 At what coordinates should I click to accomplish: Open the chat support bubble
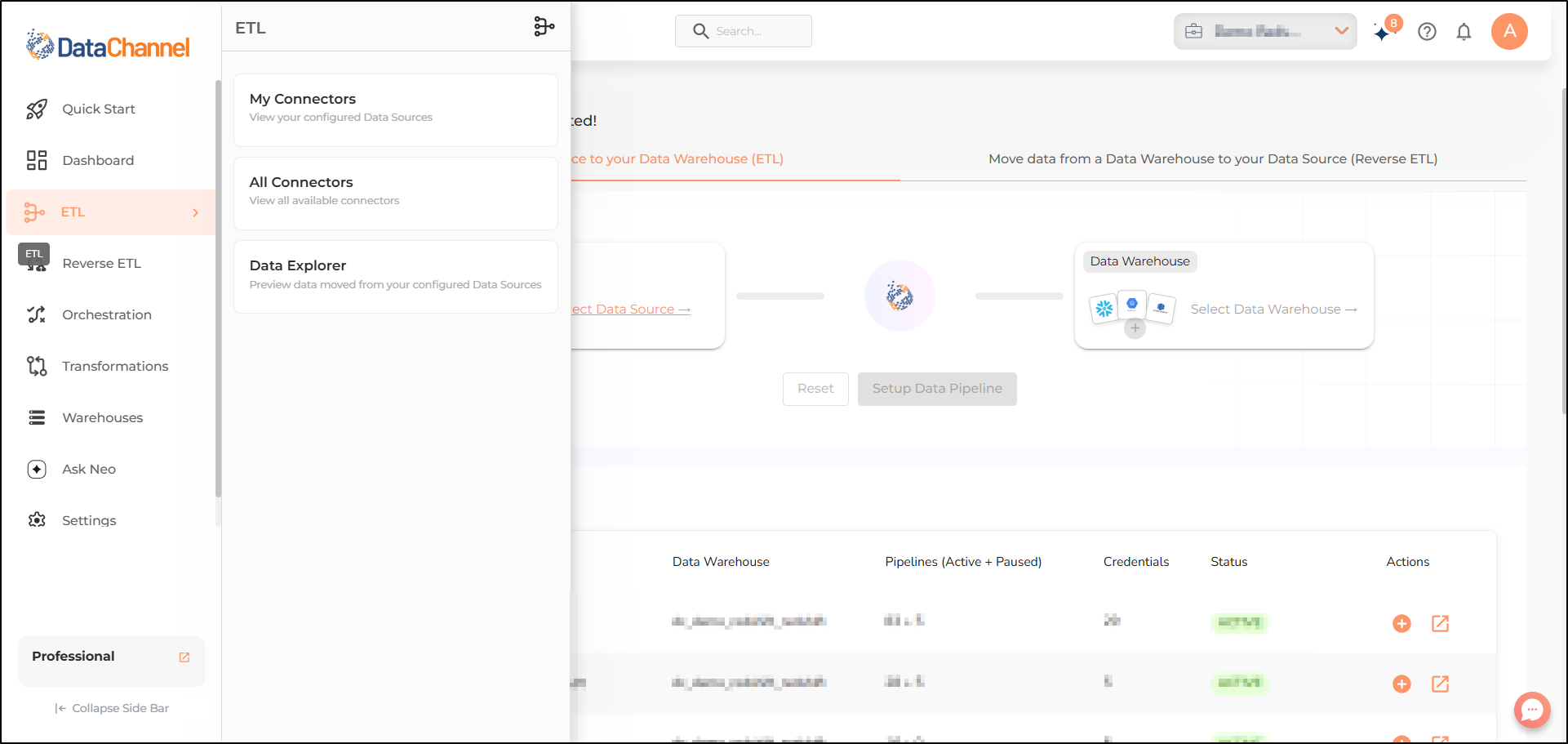(x=1532, y=710)
